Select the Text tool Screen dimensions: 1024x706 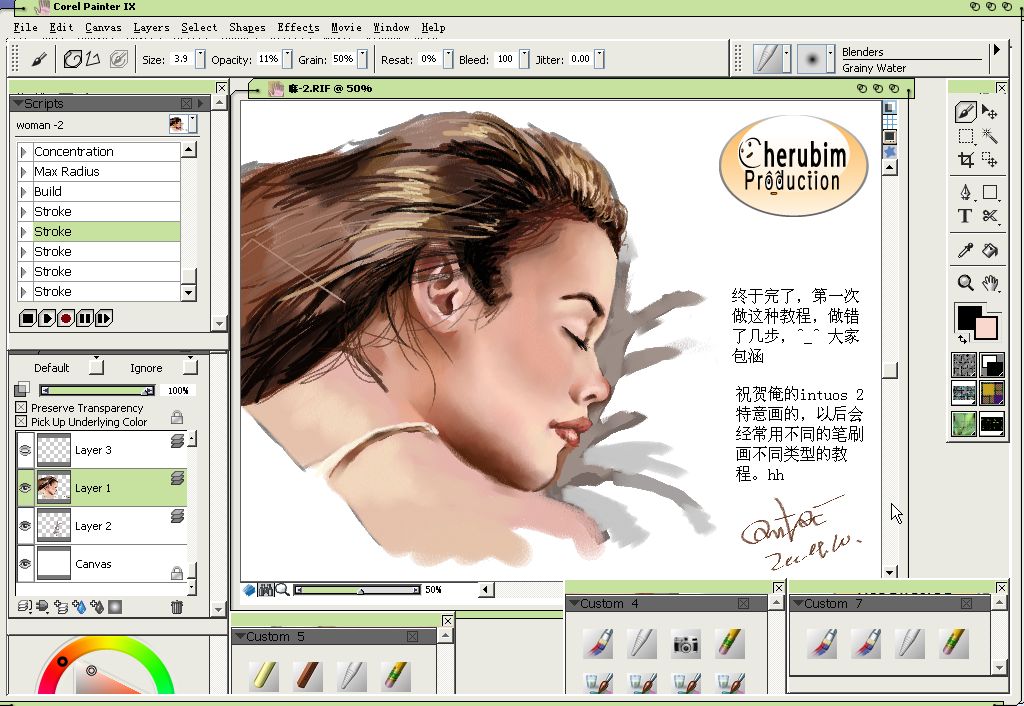pyautogui.click(x=965, y=216)
